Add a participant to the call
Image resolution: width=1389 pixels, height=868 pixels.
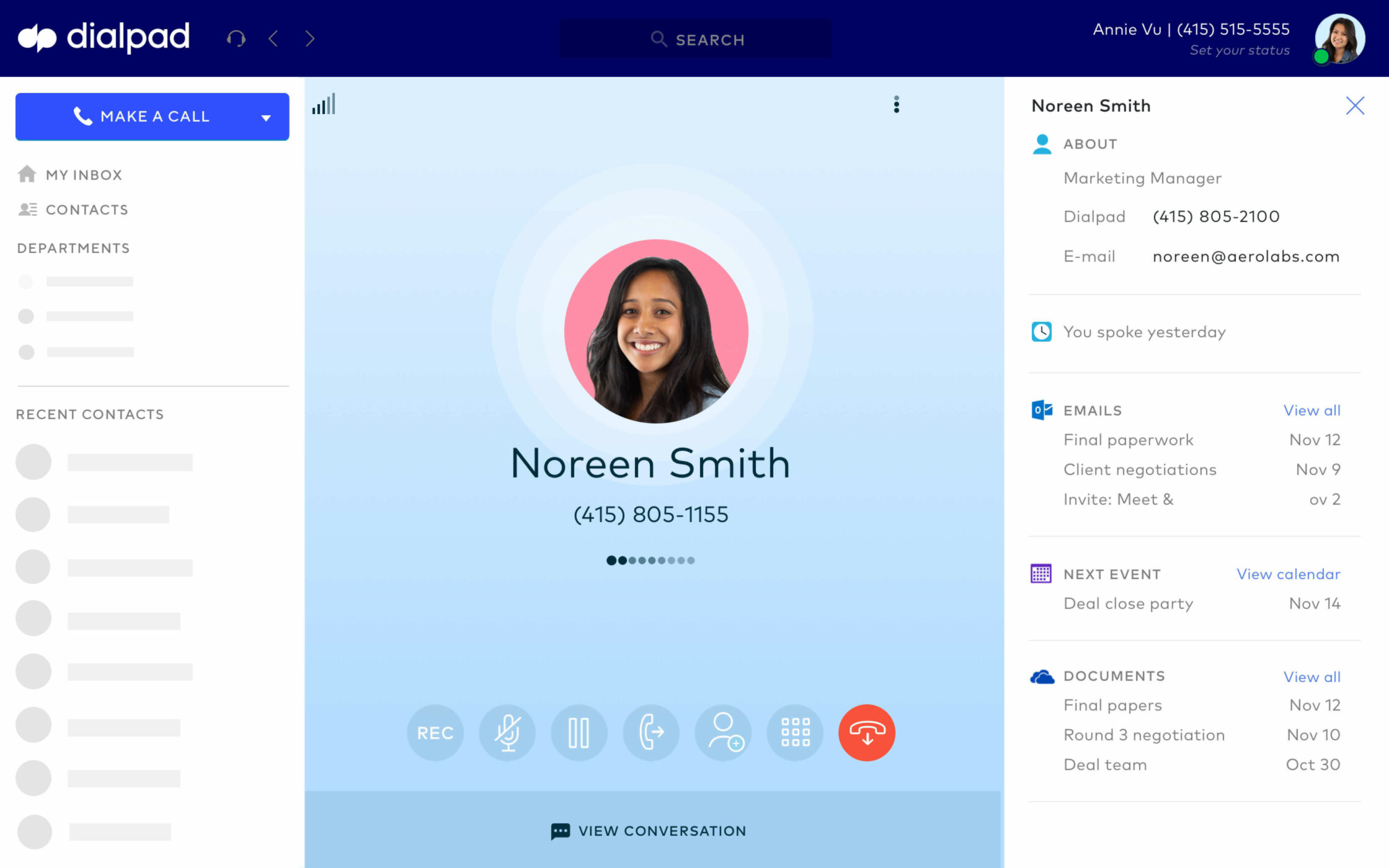pos(722,732)
